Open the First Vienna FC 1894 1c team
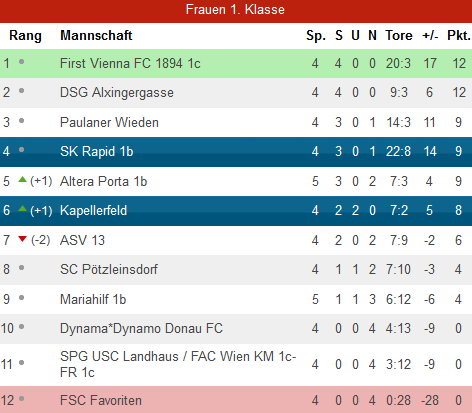 pos(130,63)
